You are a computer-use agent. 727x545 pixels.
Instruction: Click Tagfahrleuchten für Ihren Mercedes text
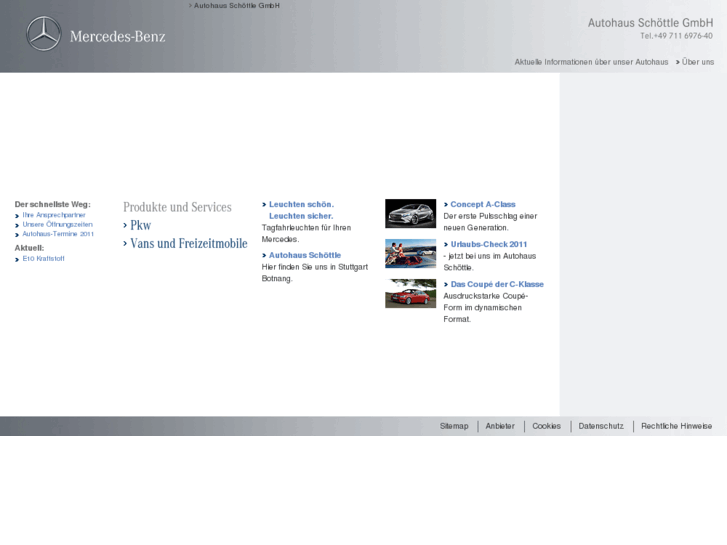click(x=306, y=233)
